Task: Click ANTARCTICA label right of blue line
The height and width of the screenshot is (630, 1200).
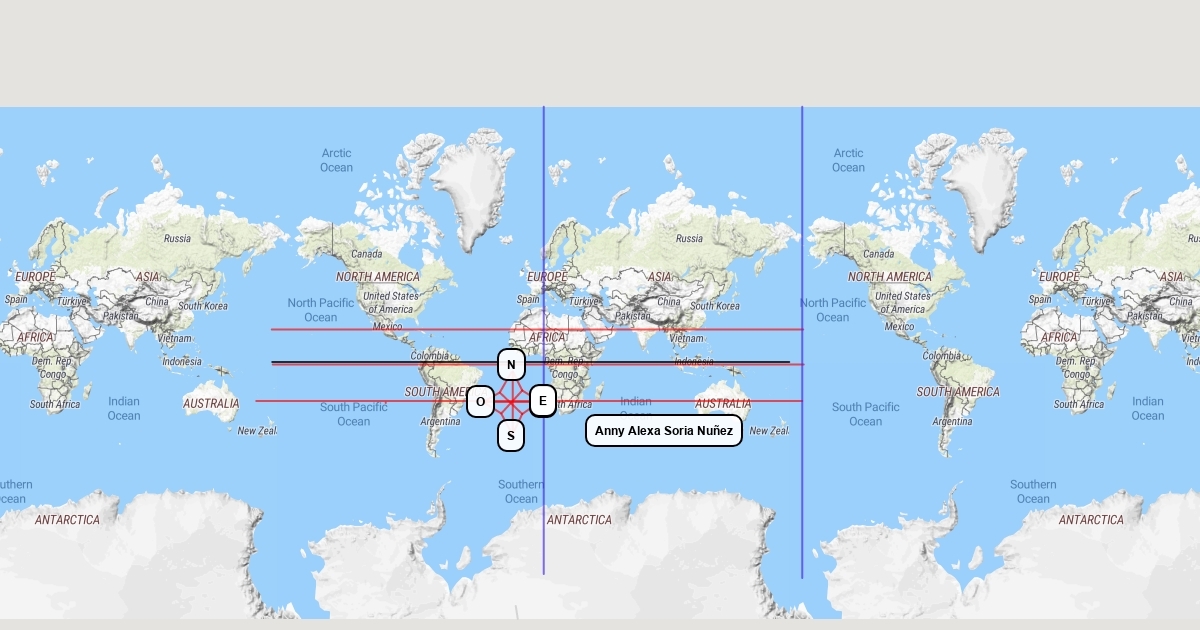Action: point(579,520)
